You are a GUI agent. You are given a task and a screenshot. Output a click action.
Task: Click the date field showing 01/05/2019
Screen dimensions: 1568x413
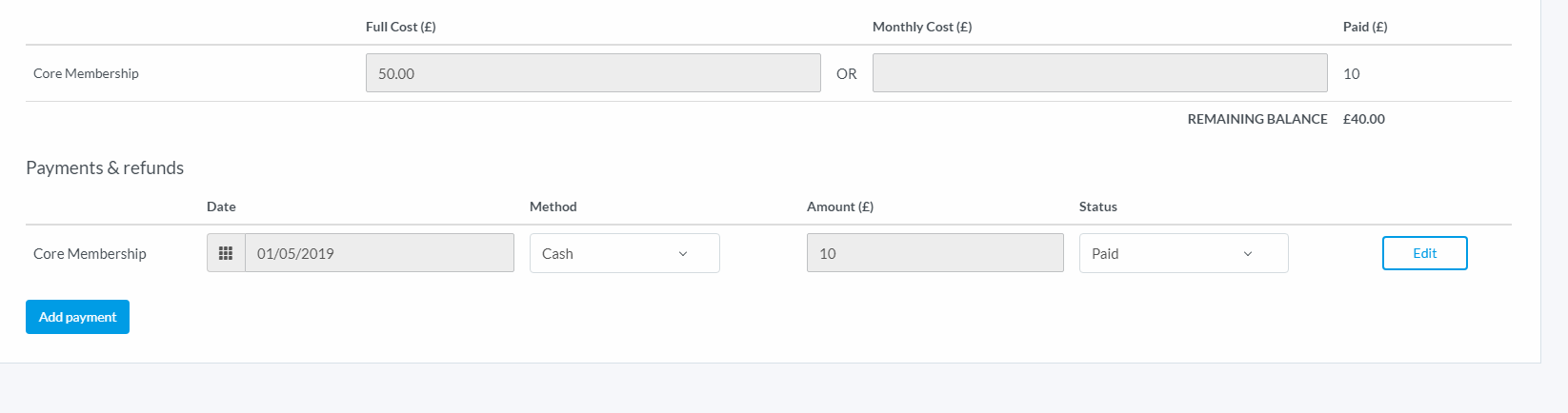[379, 253]
